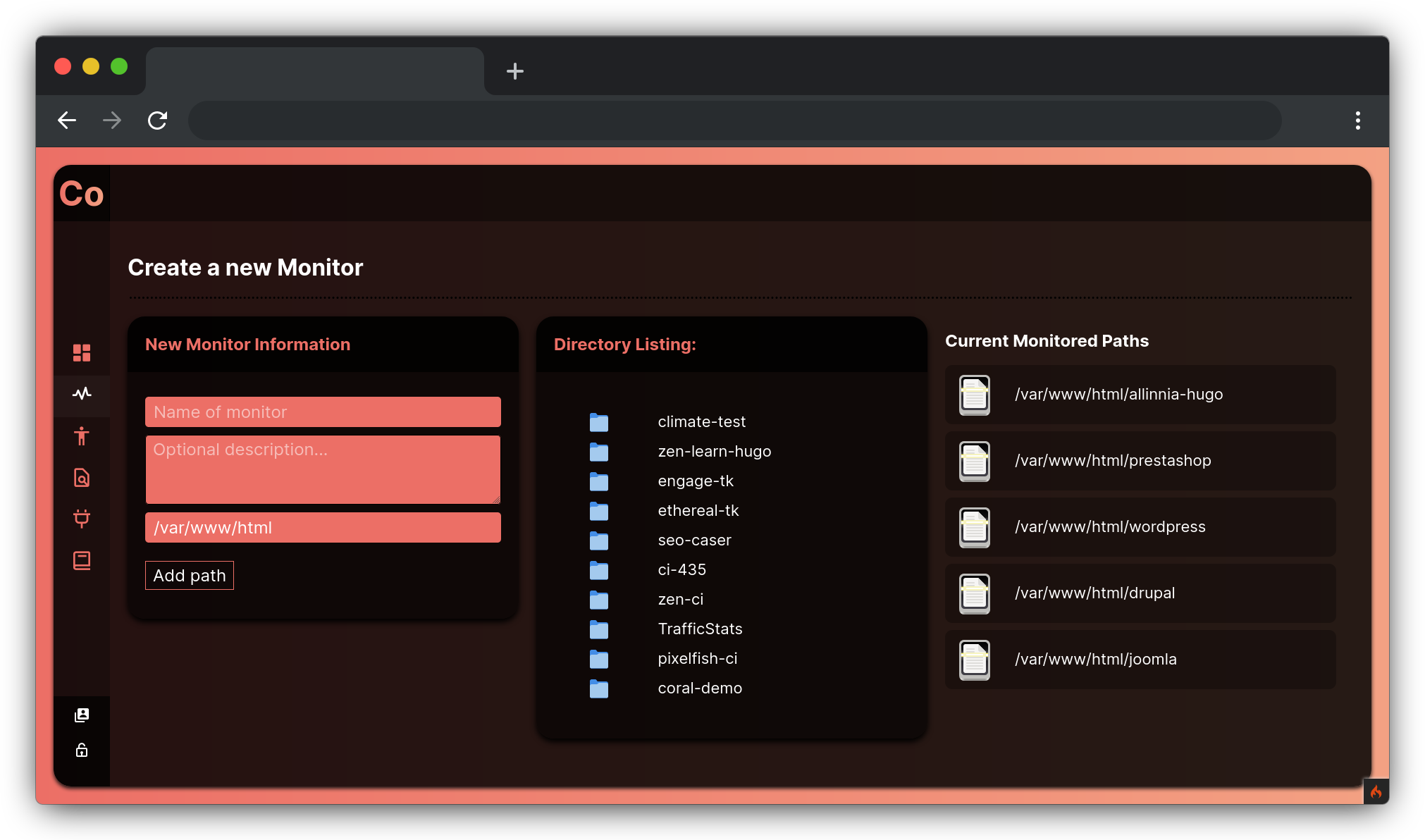Screen dimensions: 1425x840
Task: Click the contact card icon at sidebar bottom
Action: (81, 715)
